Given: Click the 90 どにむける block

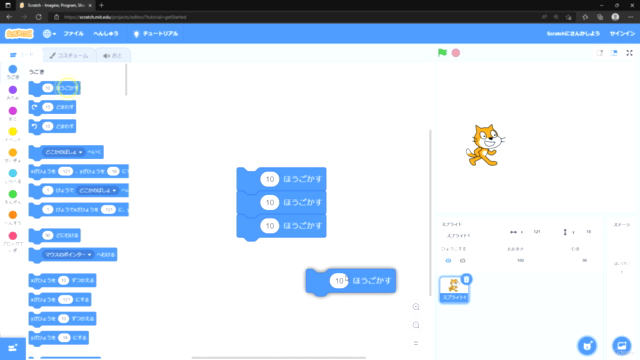Looking at the screenshot, I should point(55,236).
